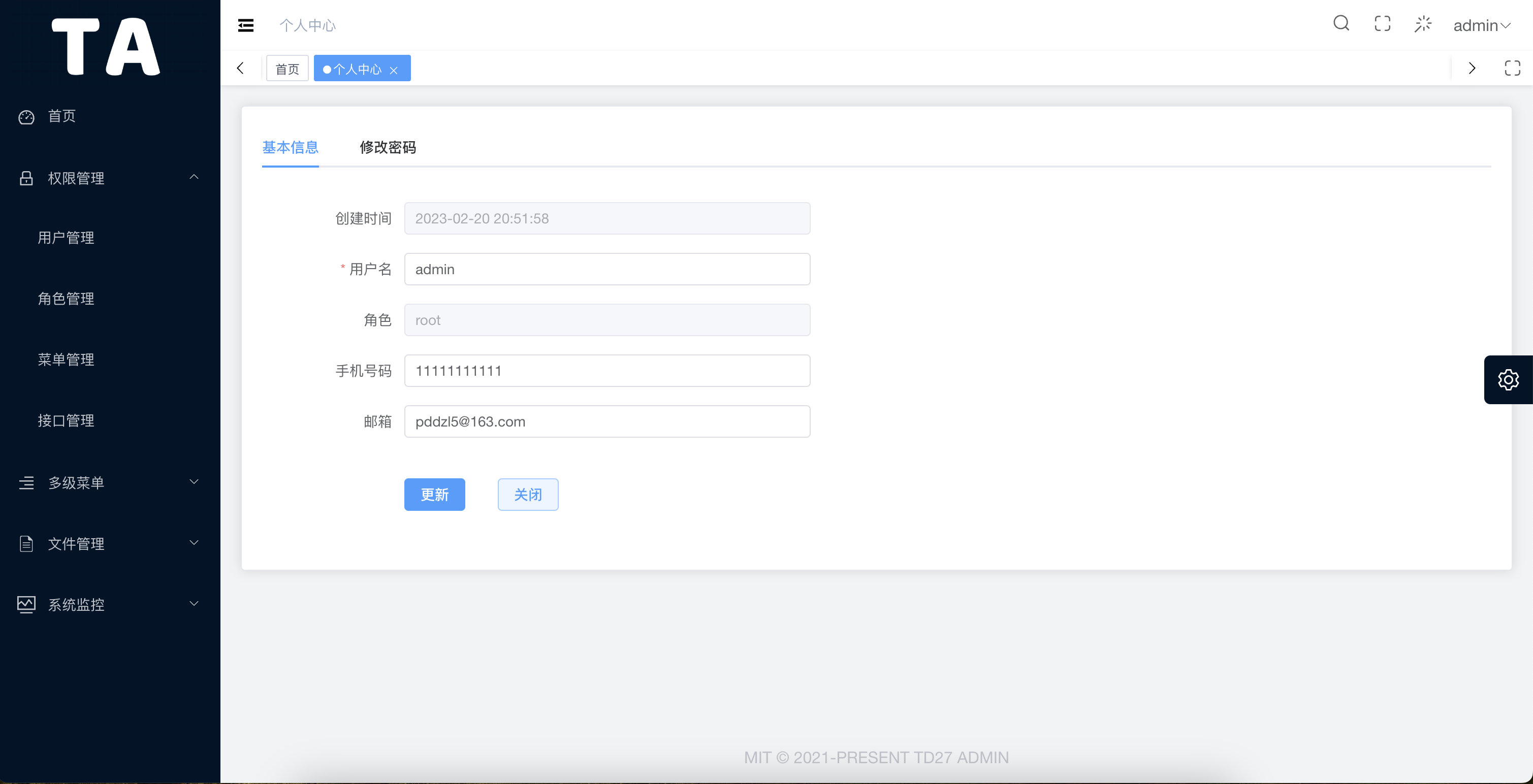Open the admin user dropdown
The image size is (1533, 784).
point(1481,25)
